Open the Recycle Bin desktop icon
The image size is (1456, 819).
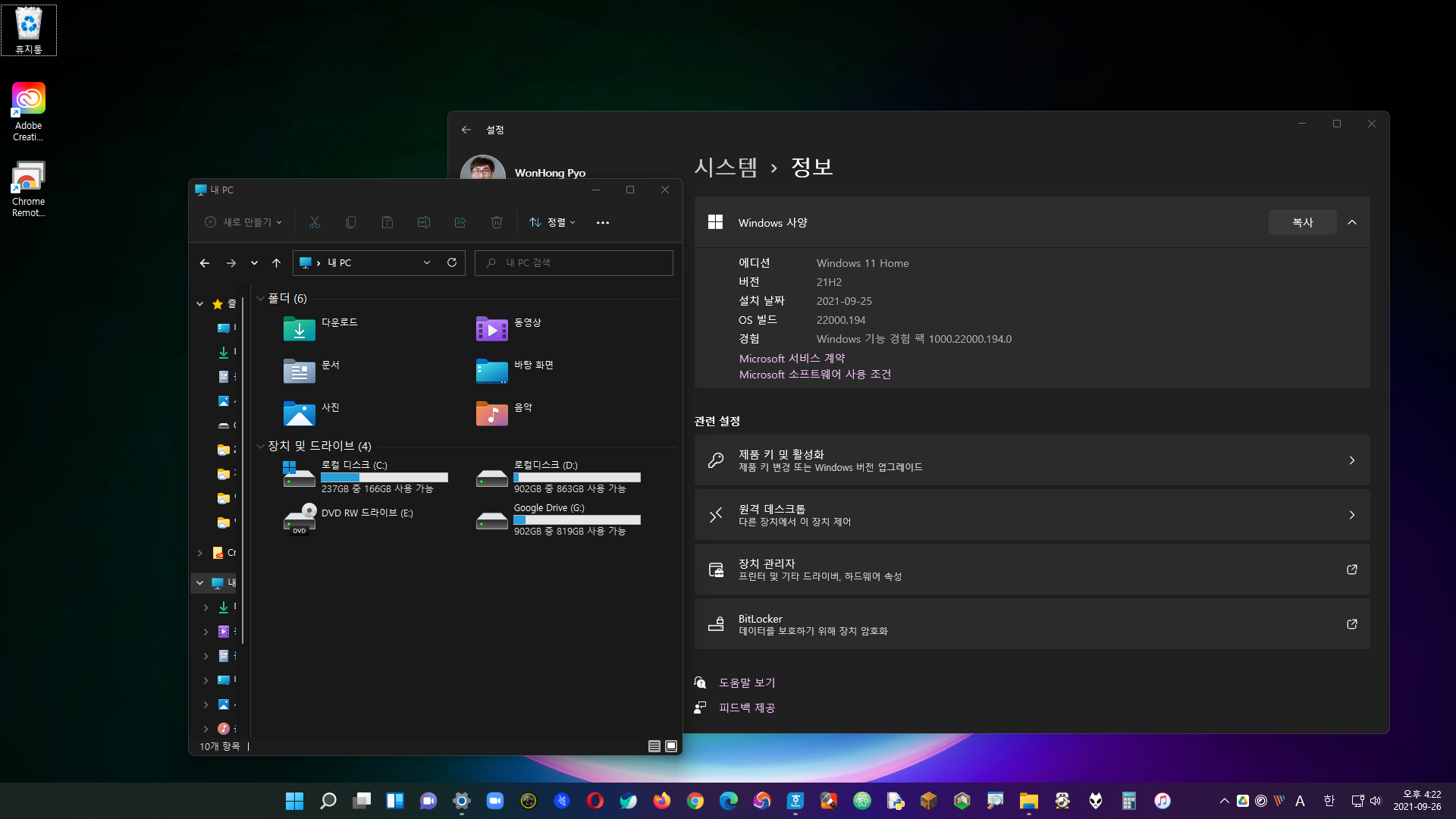[29, 29]
